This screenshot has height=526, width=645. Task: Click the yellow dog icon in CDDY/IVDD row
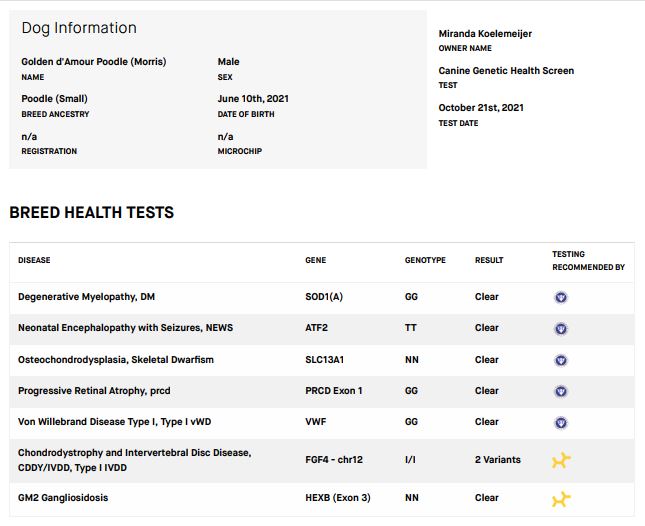tap(562, 460)
